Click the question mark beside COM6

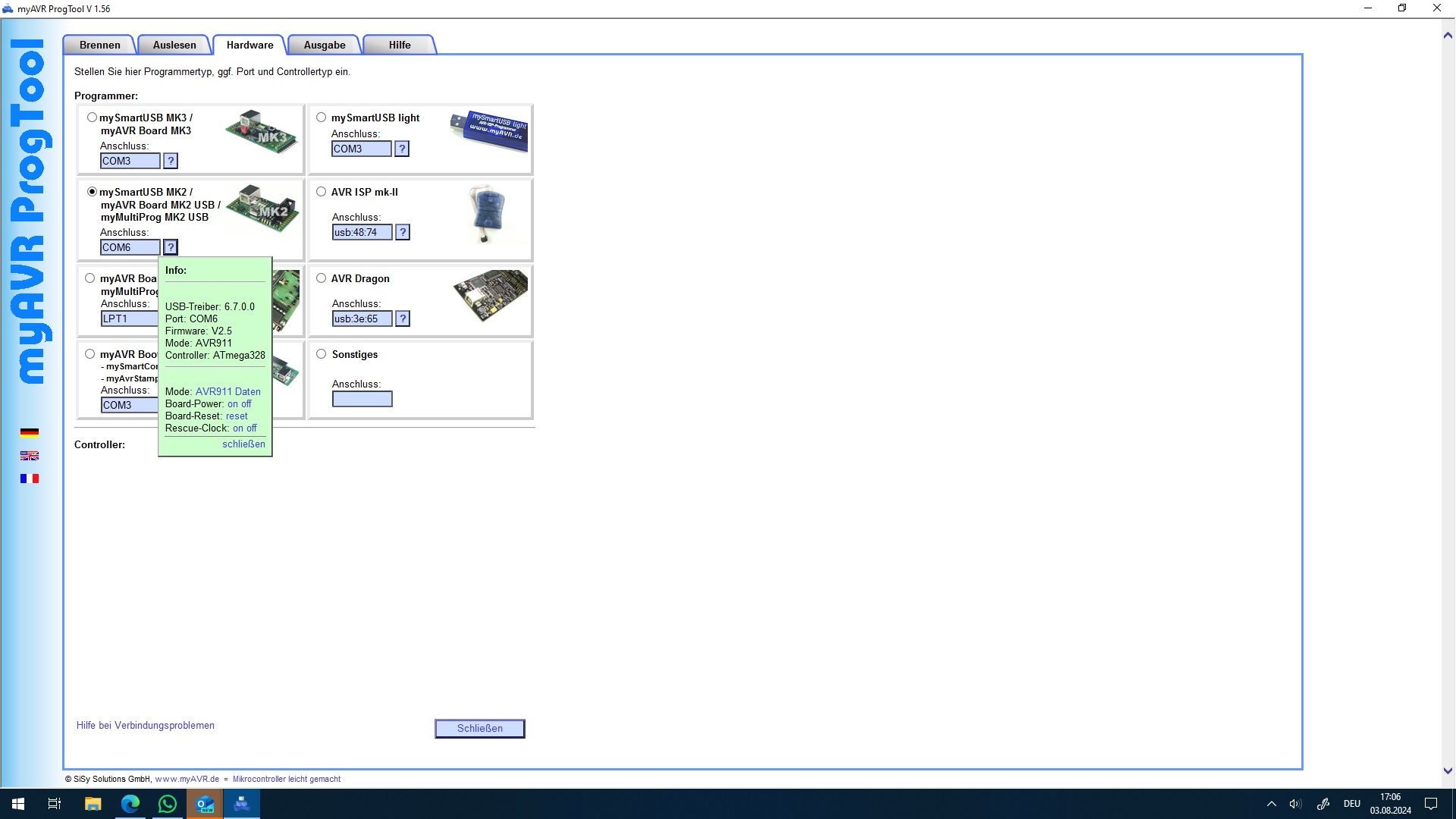[171, 247]
